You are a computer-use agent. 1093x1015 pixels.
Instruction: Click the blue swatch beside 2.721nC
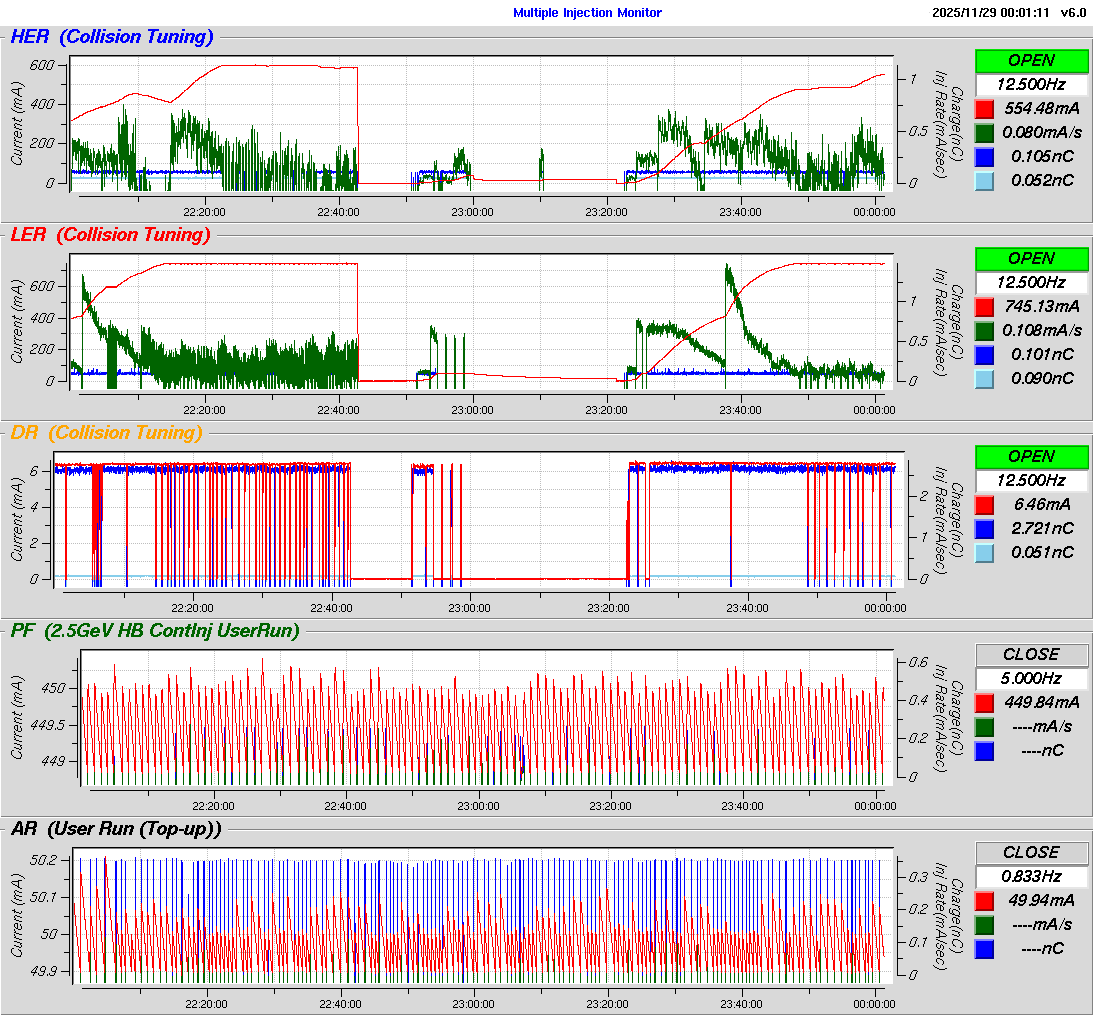point(984,528)
